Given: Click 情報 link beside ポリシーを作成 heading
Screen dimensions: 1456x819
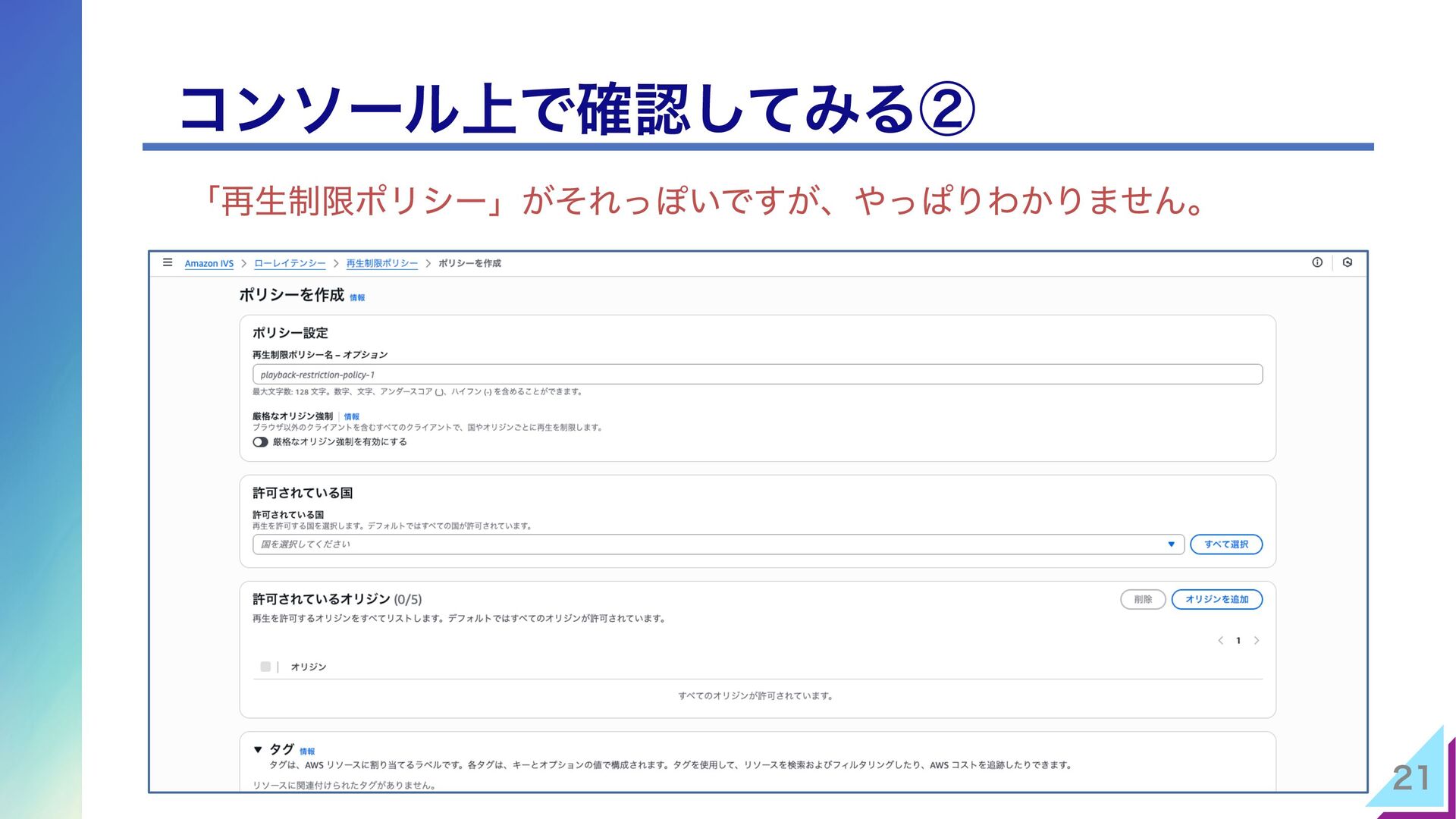Looking at the screenshot, I should coord(357,298).
